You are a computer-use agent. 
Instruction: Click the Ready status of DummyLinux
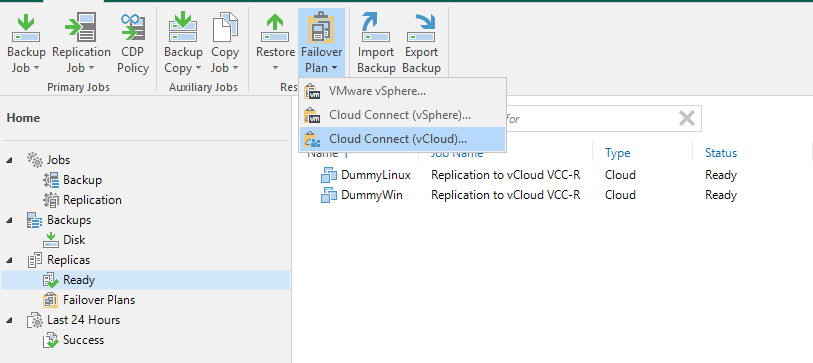(721, 175)
